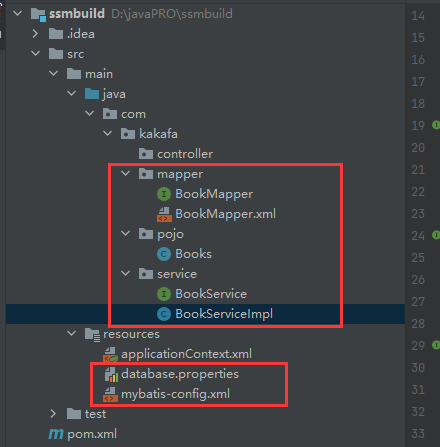This screenshot has height=447, width=440.
Task: Click the Maven pom.xml icon
Action: tap(56, 434)
